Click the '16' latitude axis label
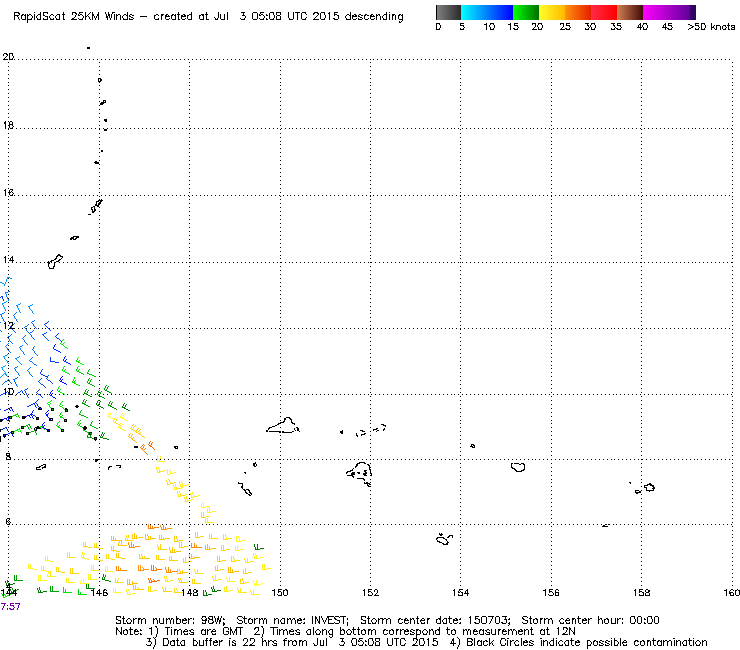Viewport: 740px width, 650px height. click(8, 193)
